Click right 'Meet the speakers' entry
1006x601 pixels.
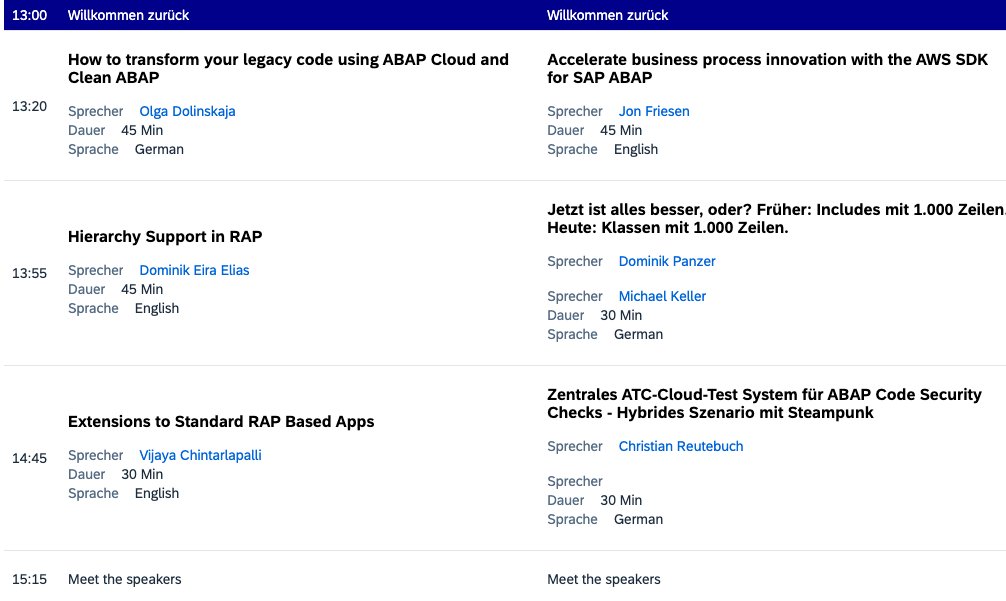point(604,580)
